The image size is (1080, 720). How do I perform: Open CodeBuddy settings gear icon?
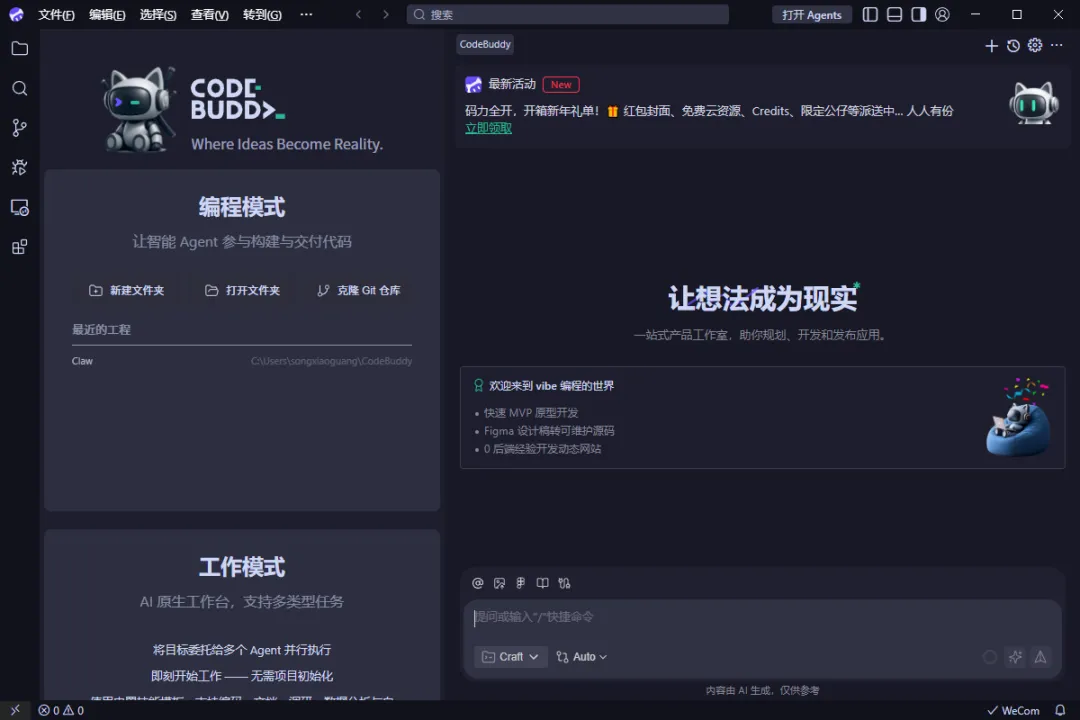click(1035, 45)
